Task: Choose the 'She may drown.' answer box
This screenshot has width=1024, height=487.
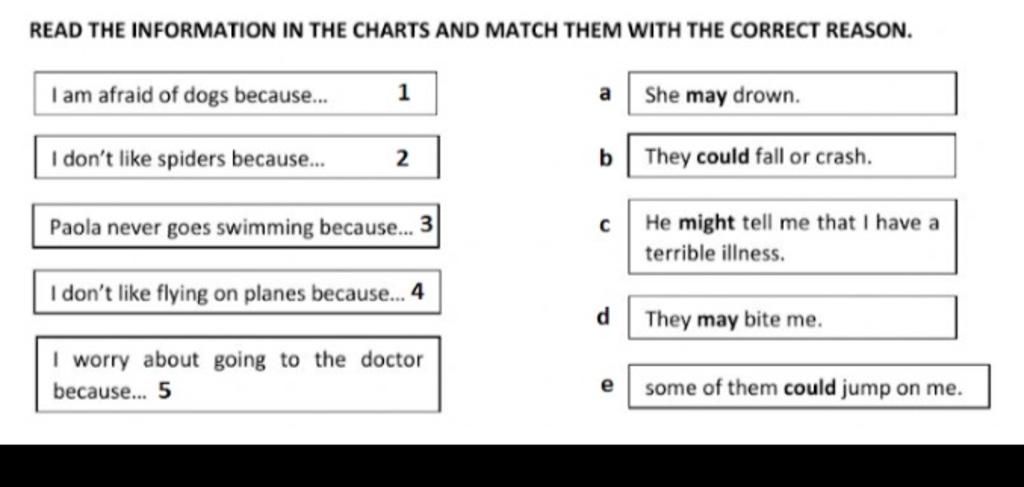Action: (792, 96)
